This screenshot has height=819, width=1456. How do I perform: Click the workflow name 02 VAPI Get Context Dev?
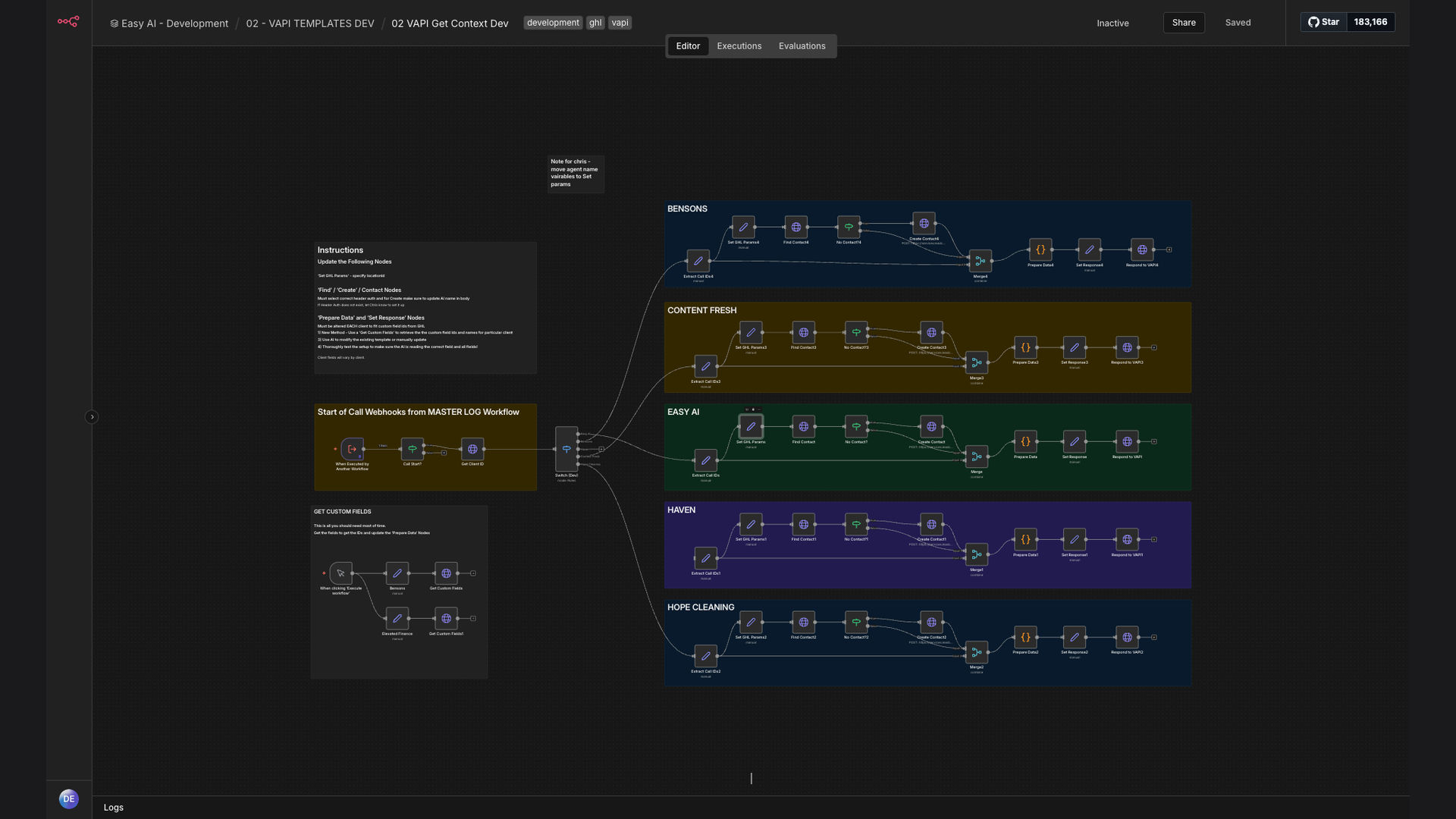(450, 24)
